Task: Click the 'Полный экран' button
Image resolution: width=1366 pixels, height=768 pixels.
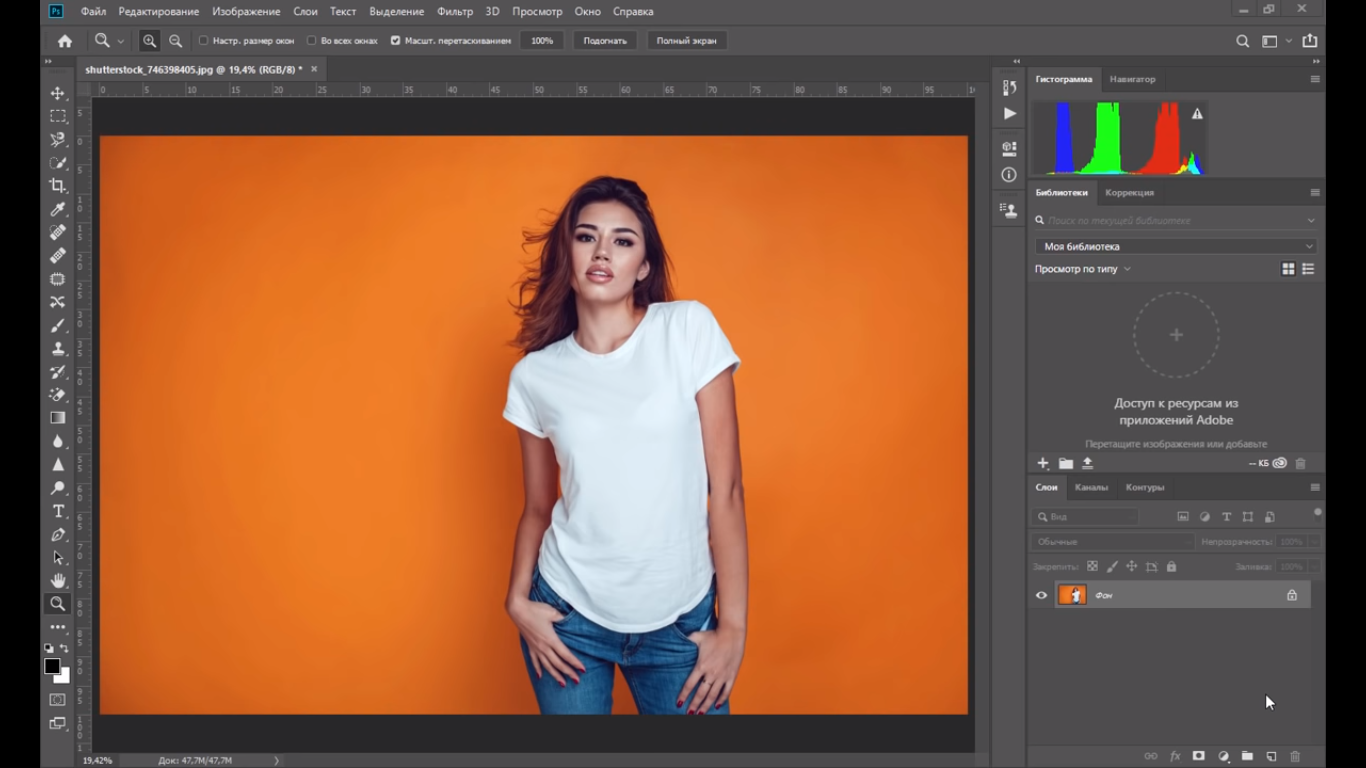Action: click(686, 41)
